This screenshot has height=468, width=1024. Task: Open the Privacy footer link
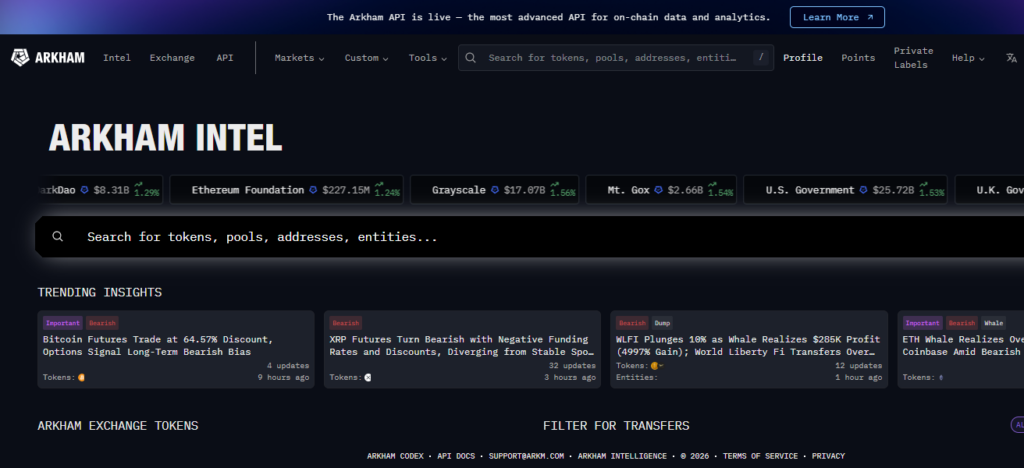pyautogui.click(x=828, y=456)
